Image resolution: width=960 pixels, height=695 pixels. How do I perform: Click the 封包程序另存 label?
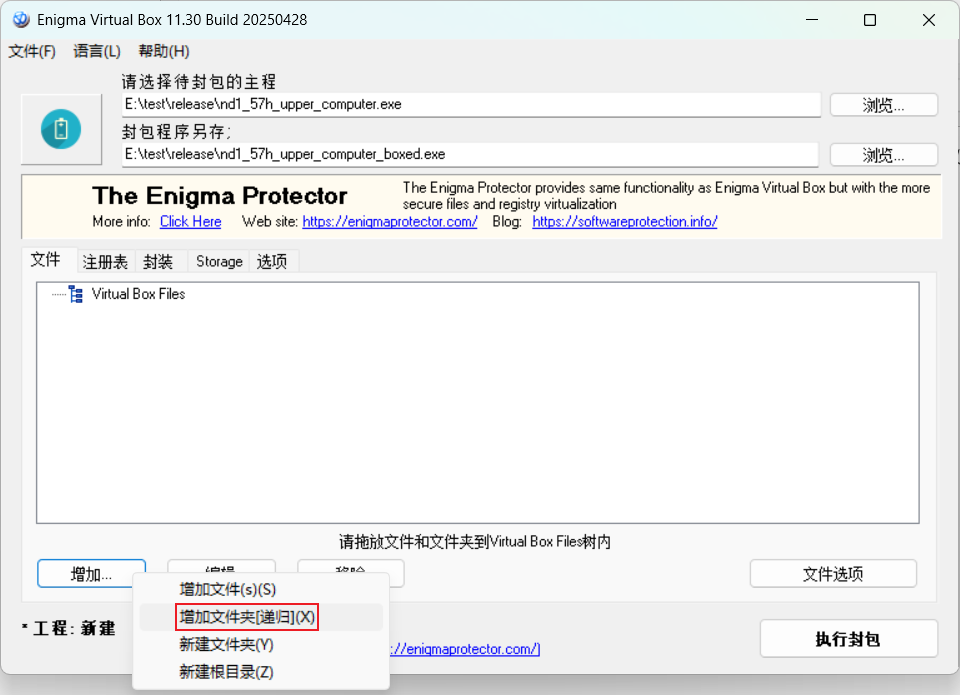coord(176,132)
